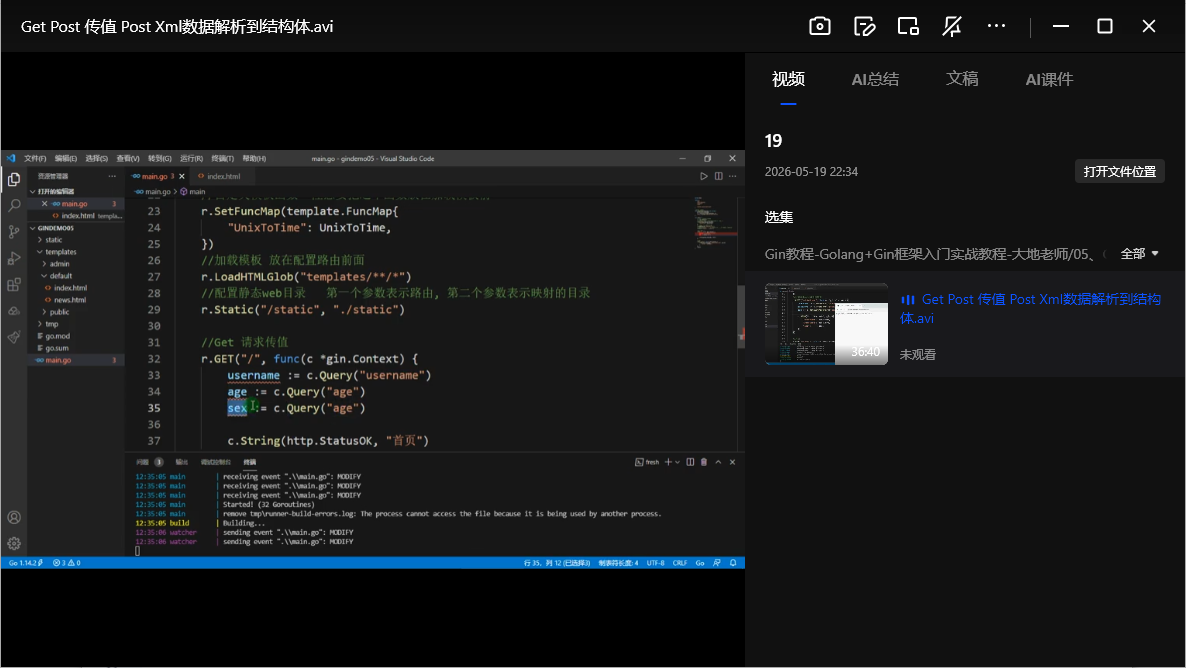
Task: Click the 文件(F) menu in VS Code
Action: point(35,159)
